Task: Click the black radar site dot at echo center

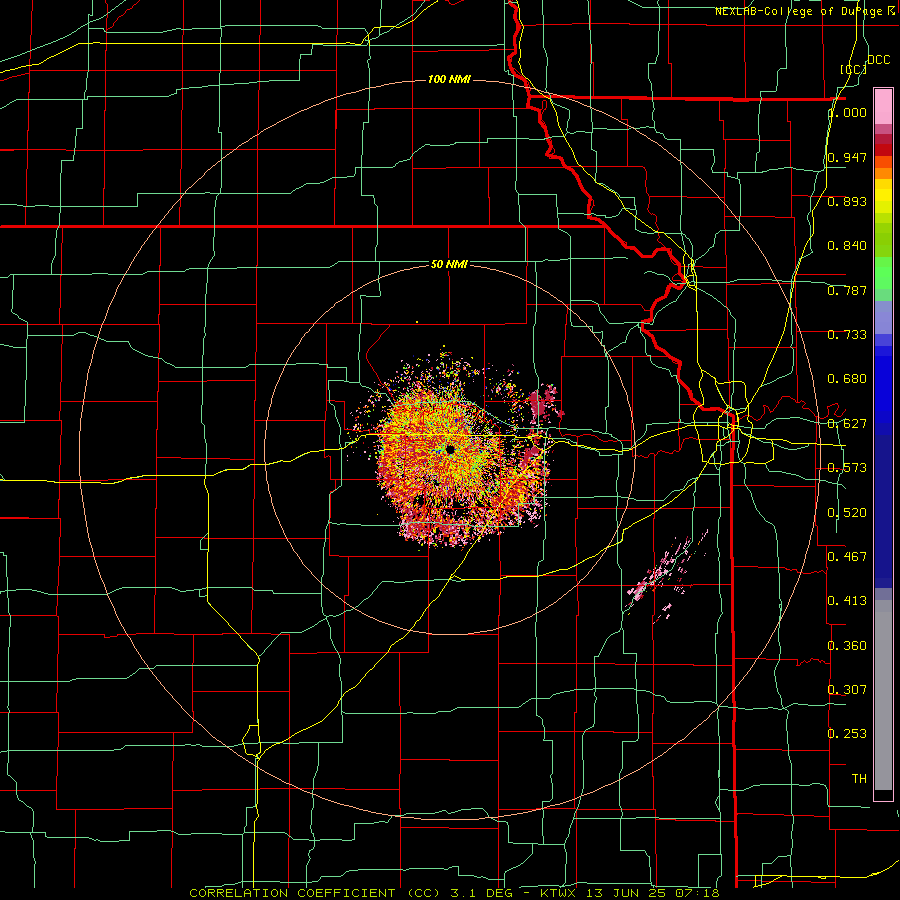Action: point(450,449)
